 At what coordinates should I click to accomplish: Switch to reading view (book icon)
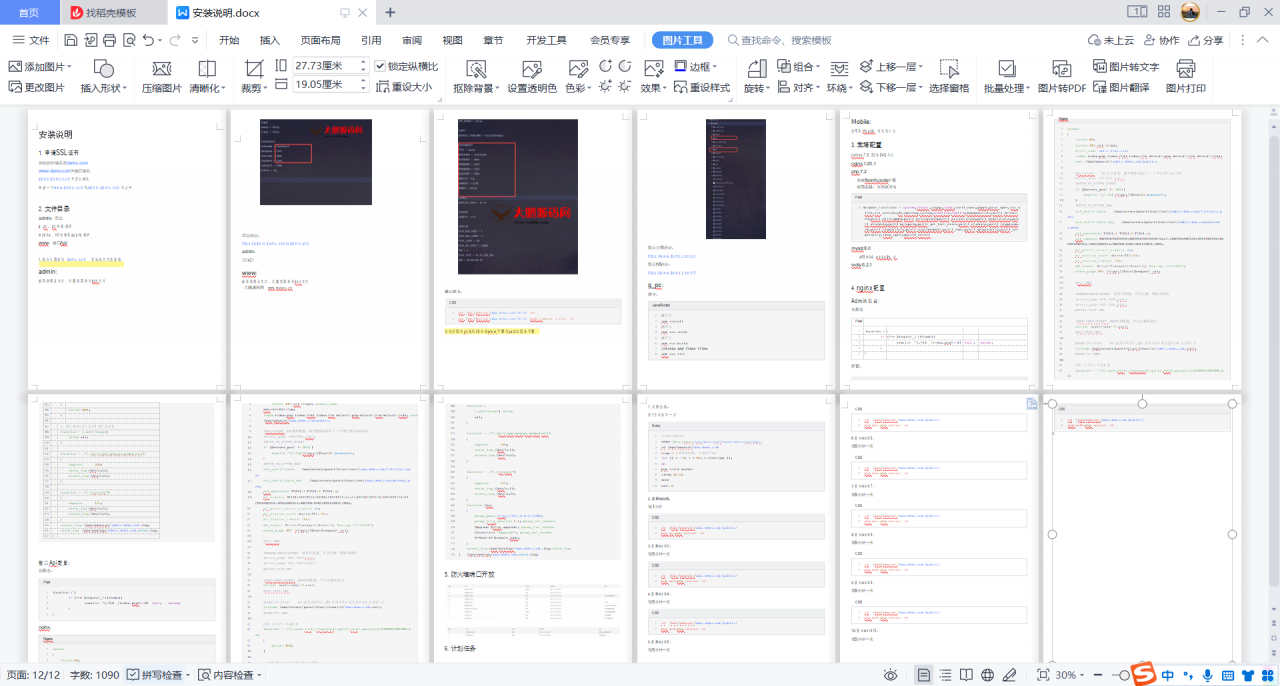(x=967, y=675)
